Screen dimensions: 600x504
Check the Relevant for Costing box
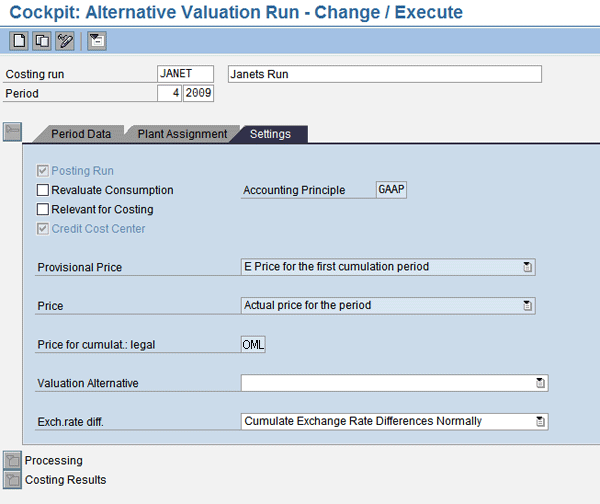(x=42, y=209)
